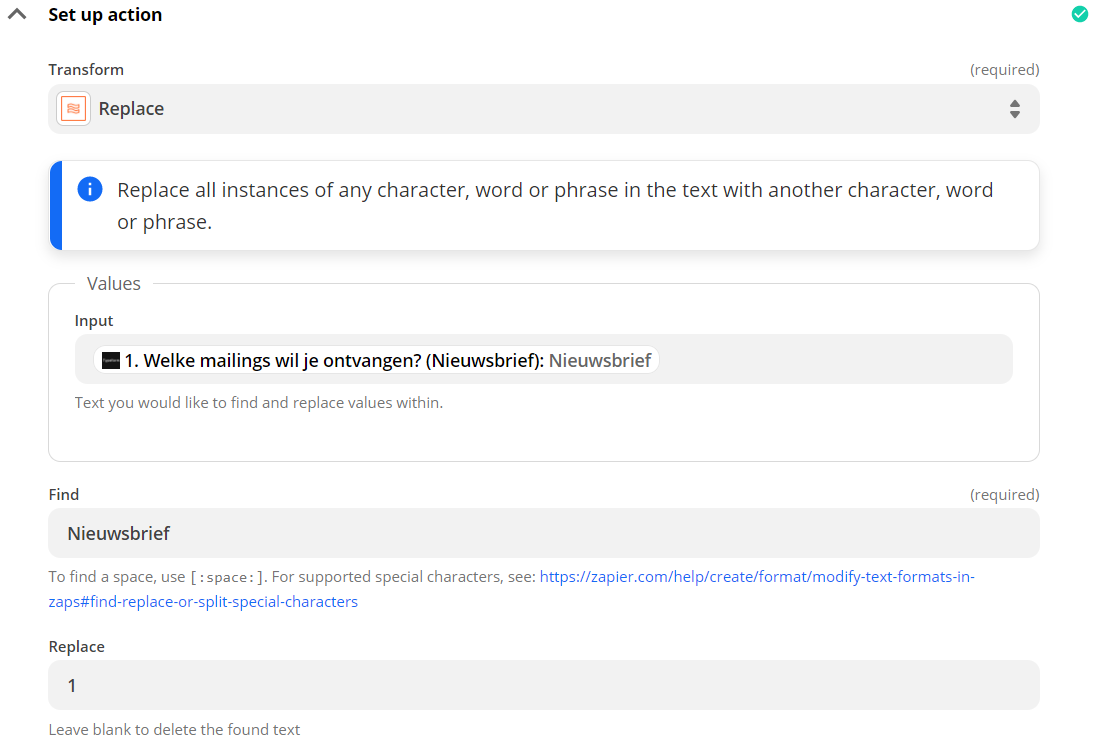This screenshot has width=1093, height=742.
Task: Click the Set up action header title
Action: 105,15
